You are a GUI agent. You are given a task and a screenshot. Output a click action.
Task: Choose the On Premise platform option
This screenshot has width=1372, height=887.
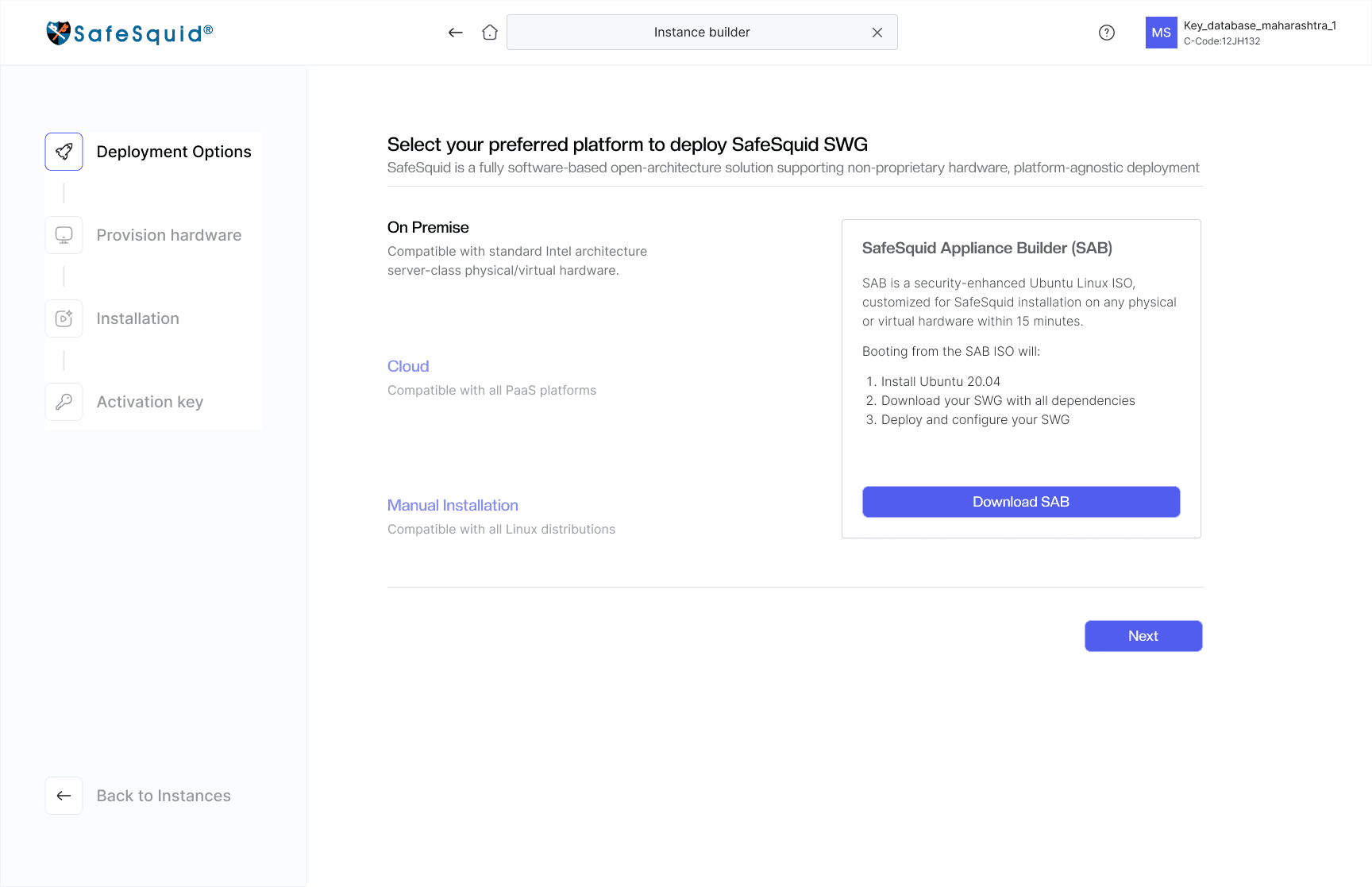click(x=428, y=227)
